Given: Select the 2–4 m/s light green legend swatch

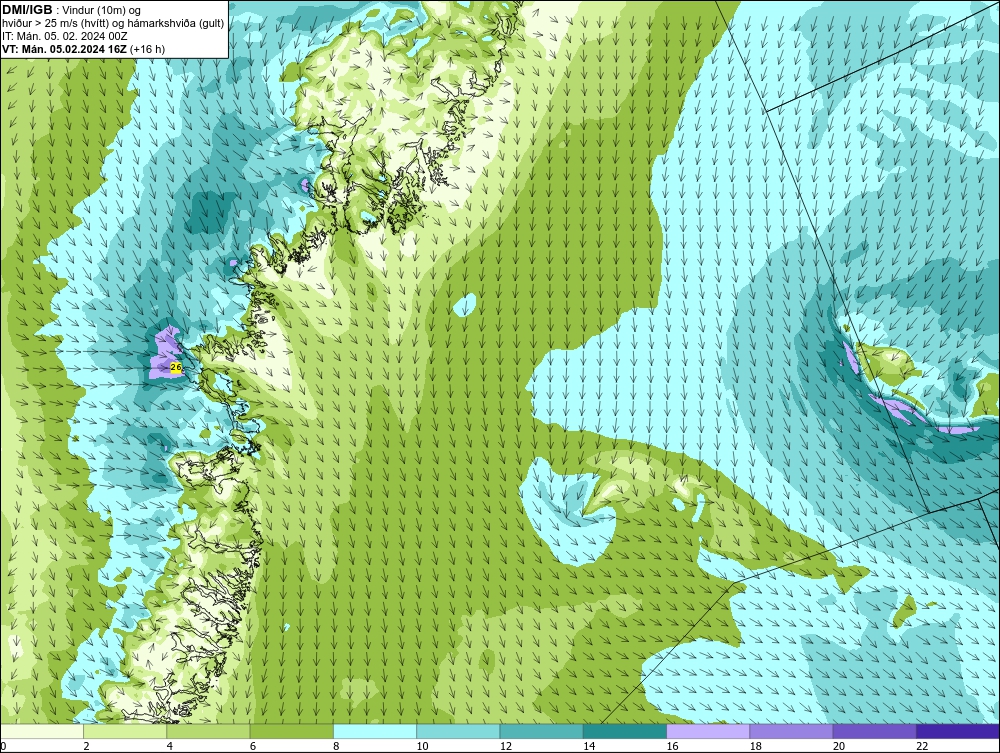Looking at the screenshot, I should pos(125,731).
